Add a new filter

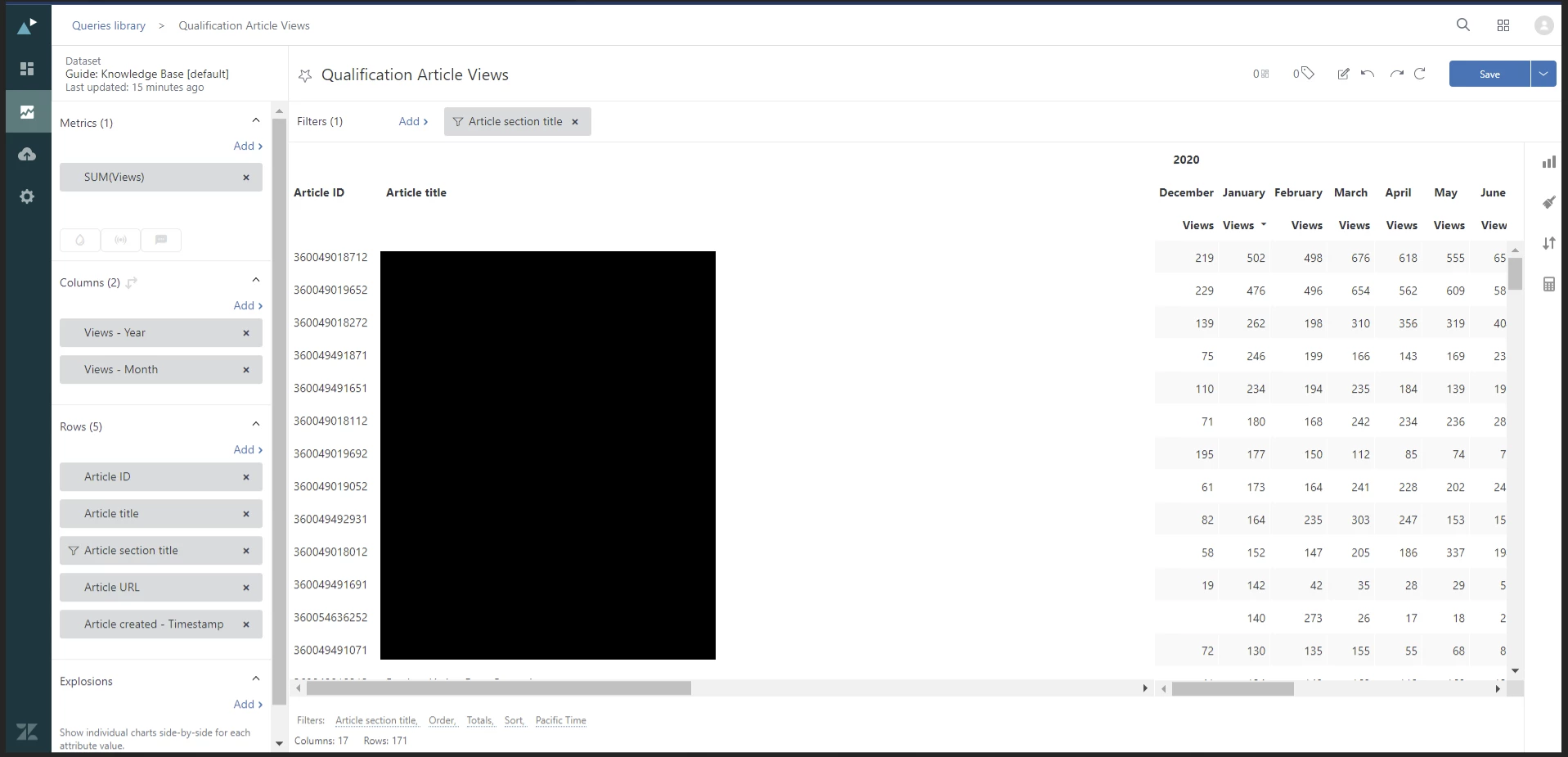click(x=413, y=121)
